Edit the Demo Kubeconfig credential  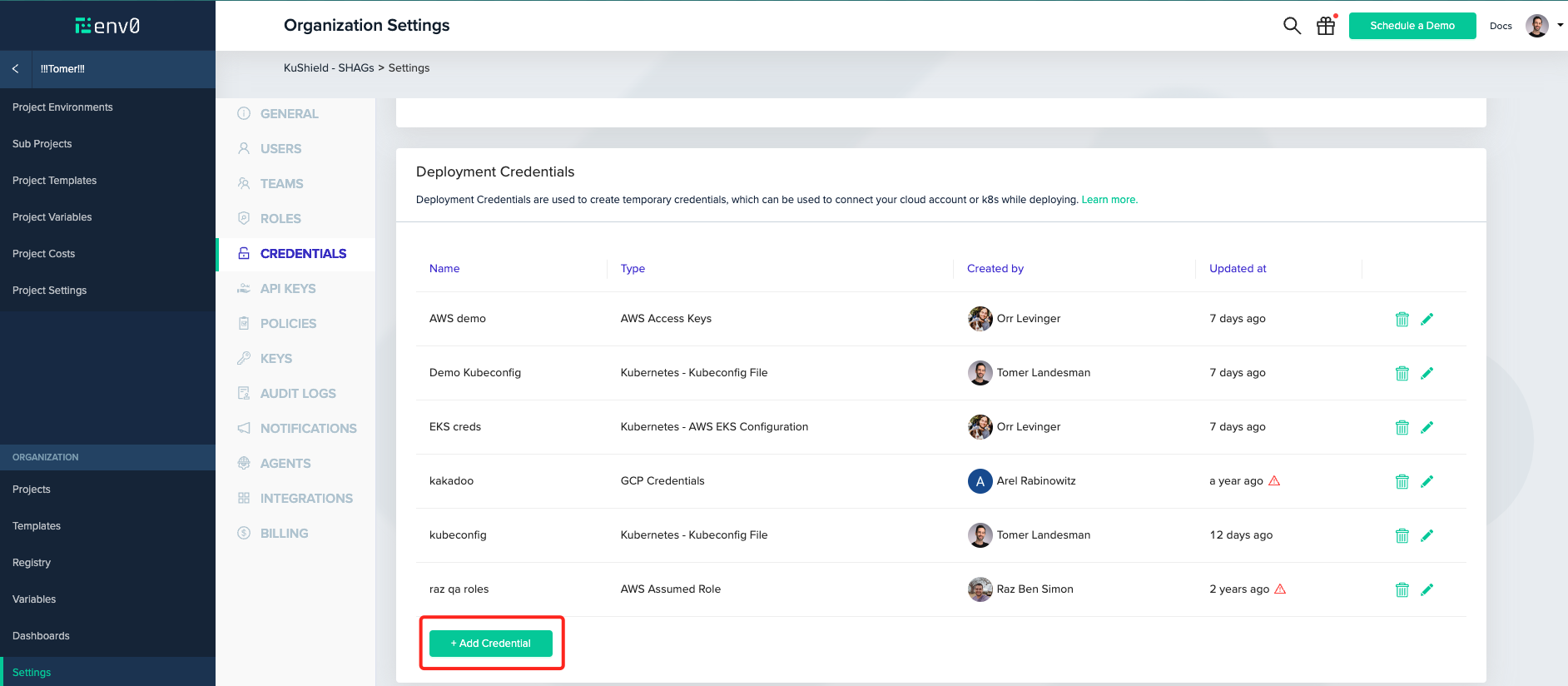1427,373
